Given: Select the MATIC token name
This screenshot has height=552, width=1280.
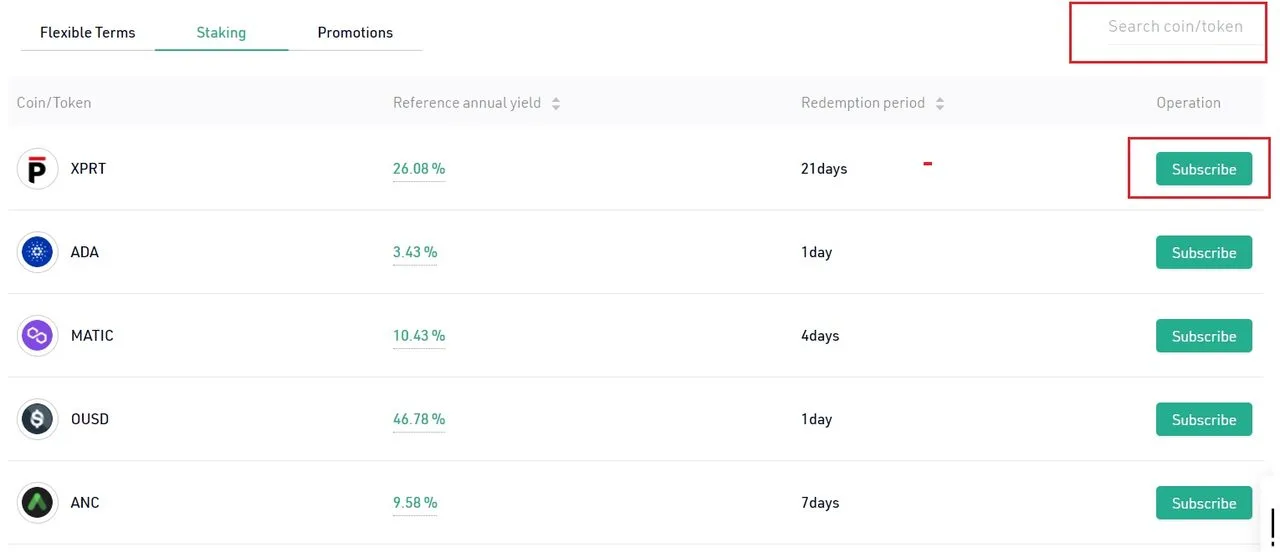Looking at the screenshot, I should [x=92, y=336].
